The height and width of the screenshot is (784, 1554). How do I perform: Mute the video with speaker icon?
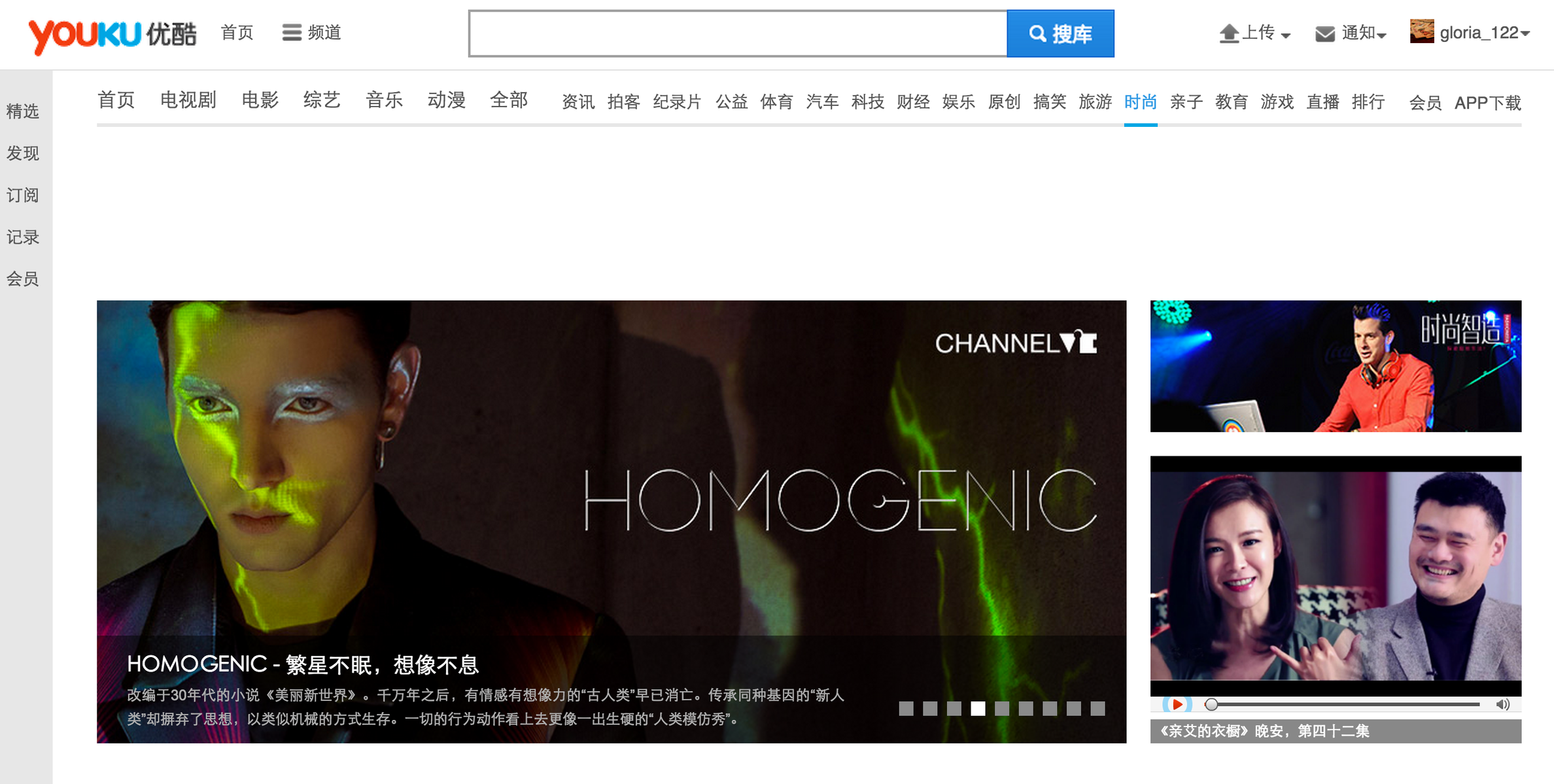(1503, 704)
